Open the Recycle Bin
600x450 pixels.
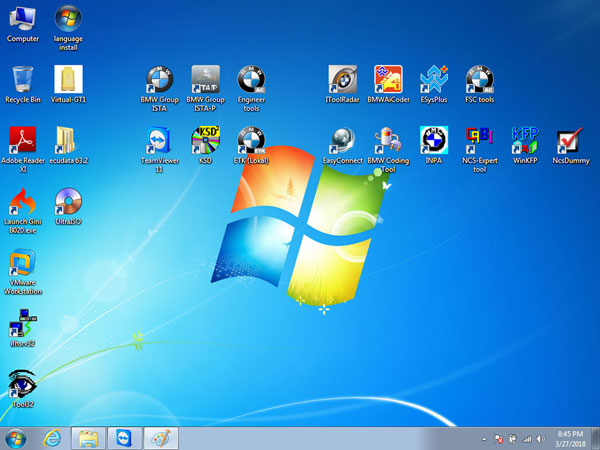click(22, 80)
